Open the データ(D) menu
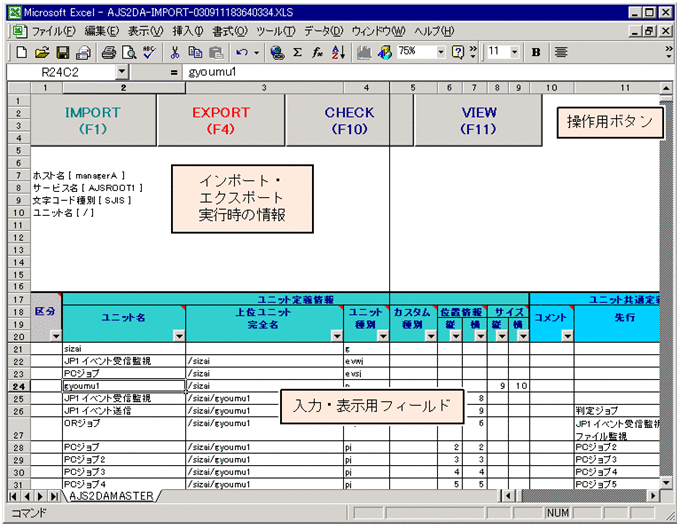This screenshot has height=527, width=680. [x=324, y=31]
